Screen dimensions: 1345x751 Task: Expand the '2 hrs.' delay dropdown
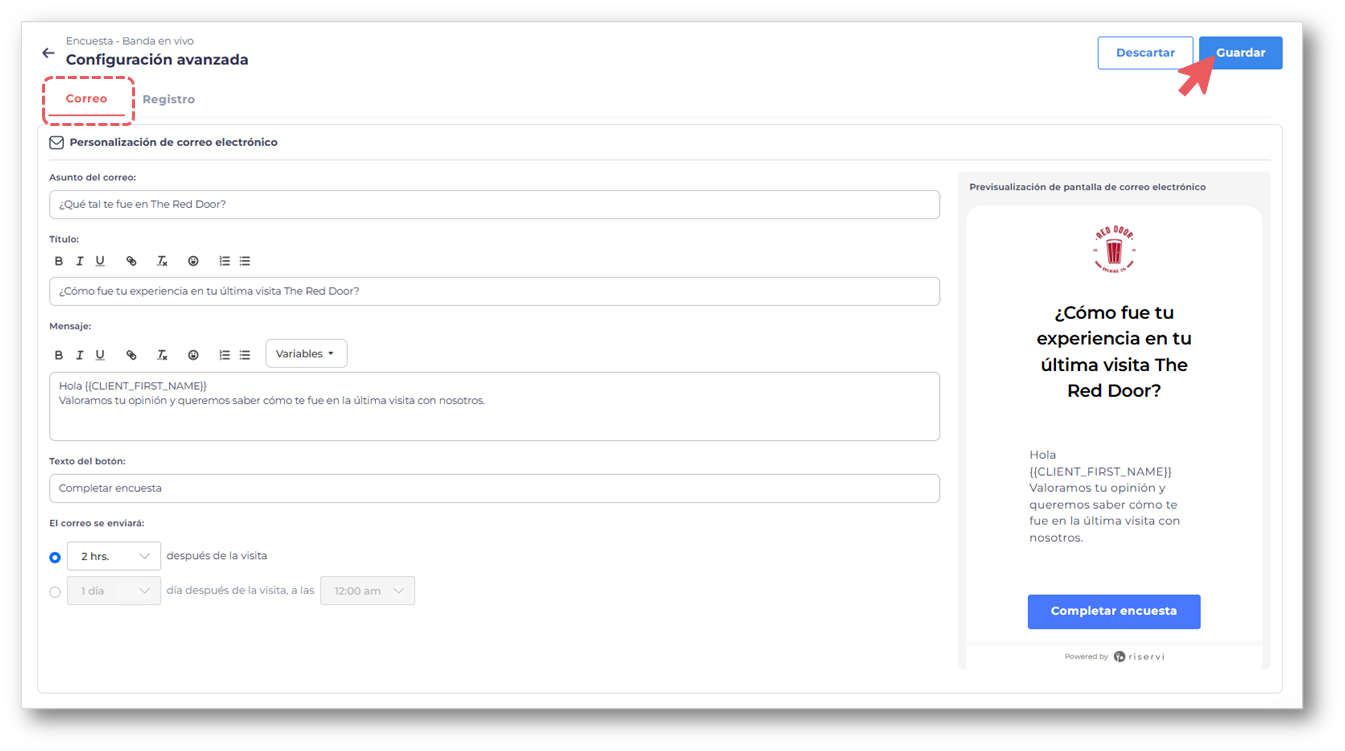tap(114, 556)
